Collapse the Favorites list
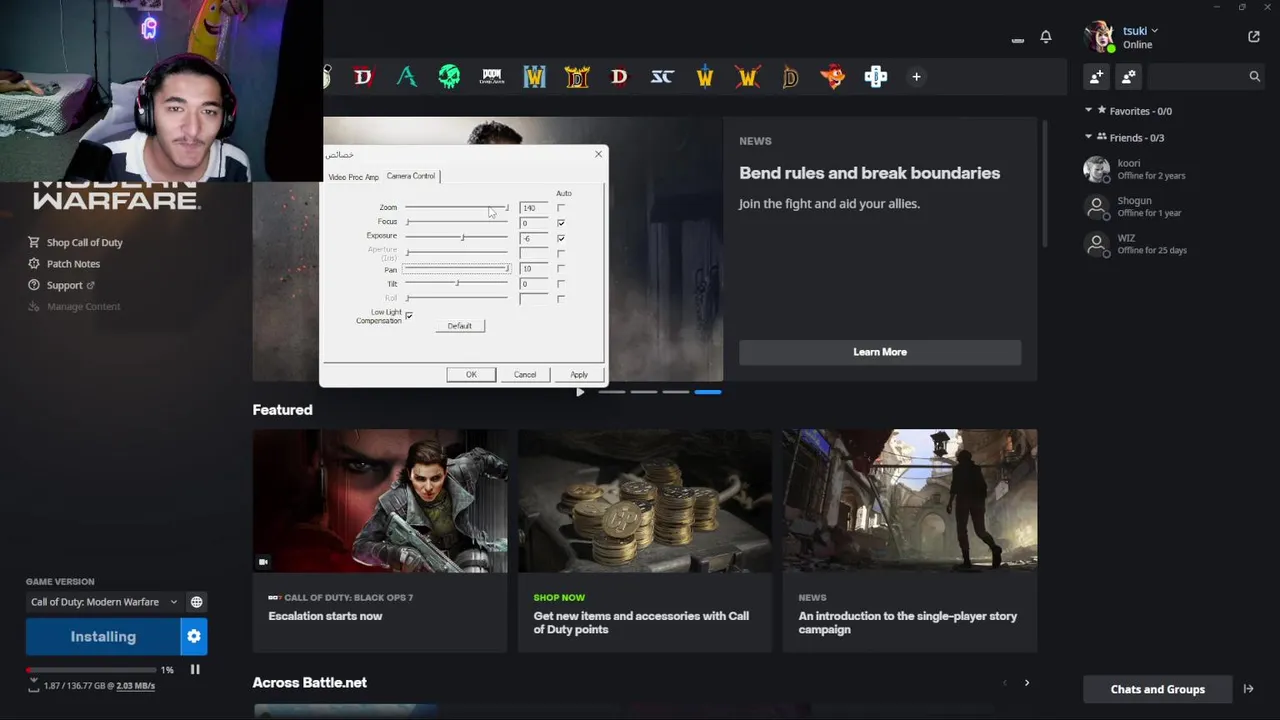Screen dimensions: 1280x720 click(1089, 111)
